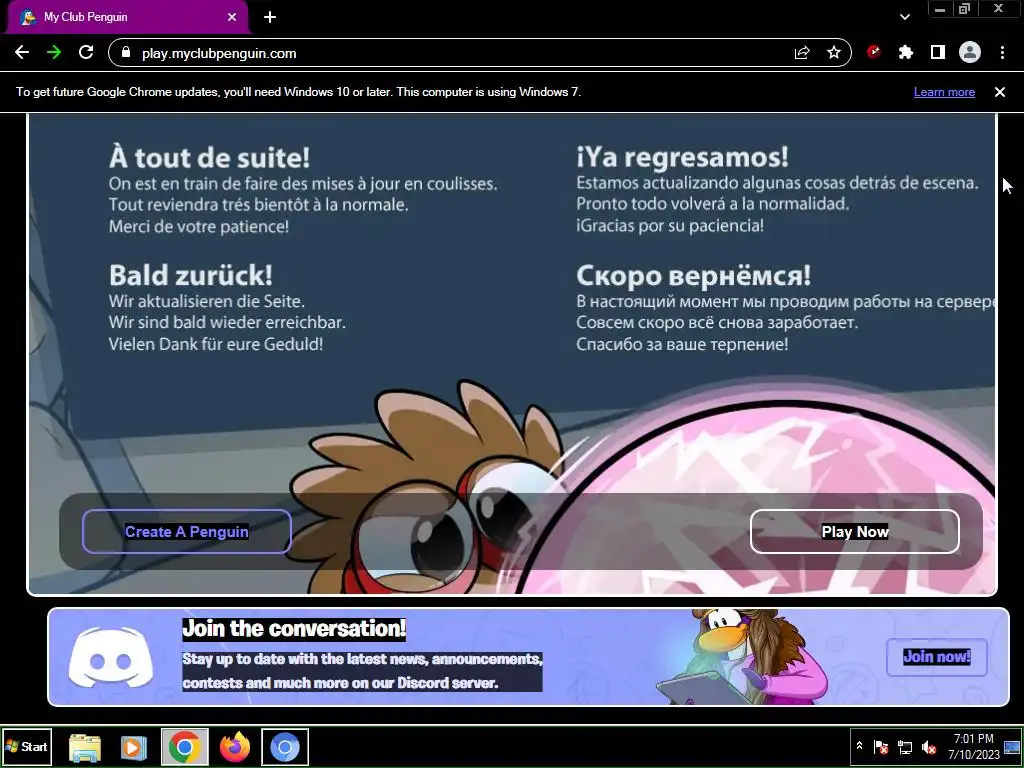This screenshot has height=768, width=1024.
Task: Open Chrome three-dot menu
Action: pos(1002,52)
